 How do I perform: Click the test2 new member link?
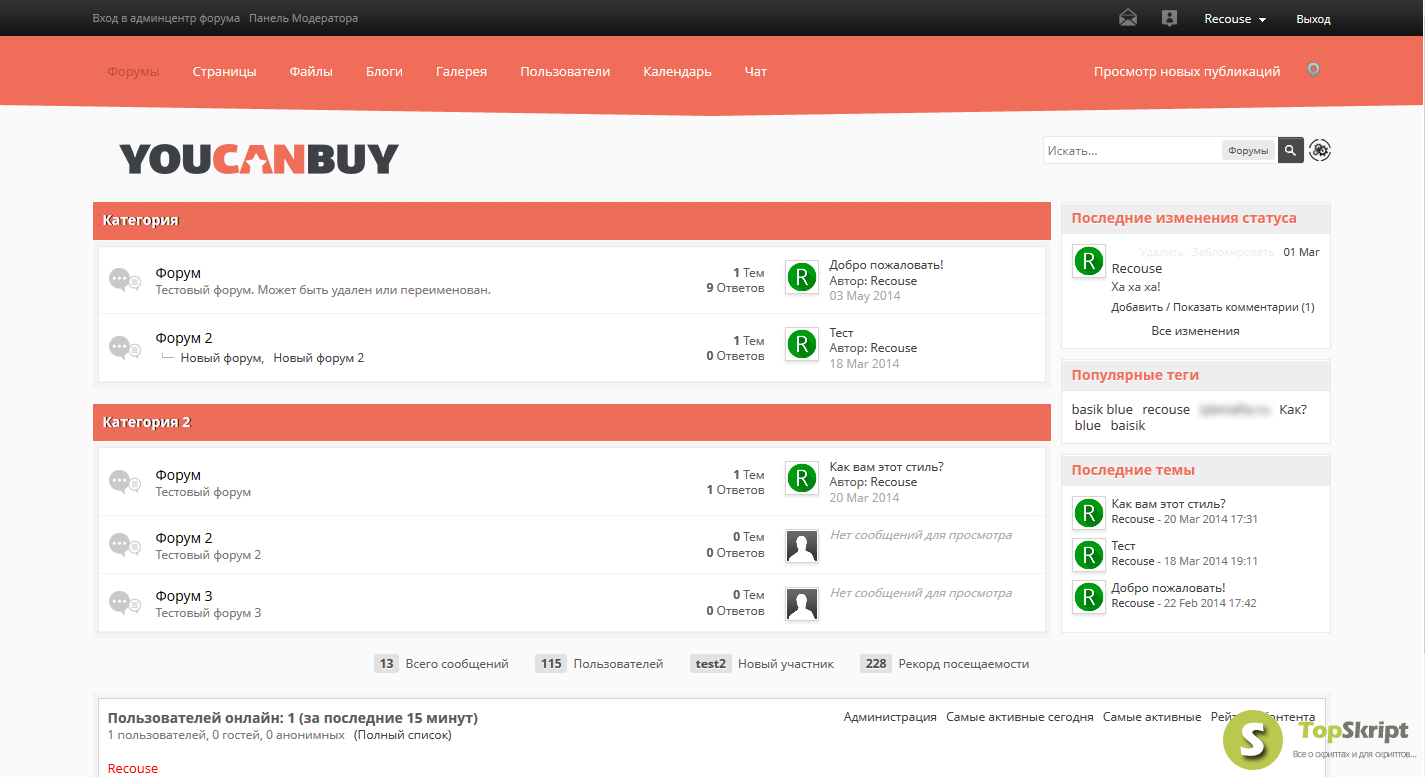click(711, 663)
